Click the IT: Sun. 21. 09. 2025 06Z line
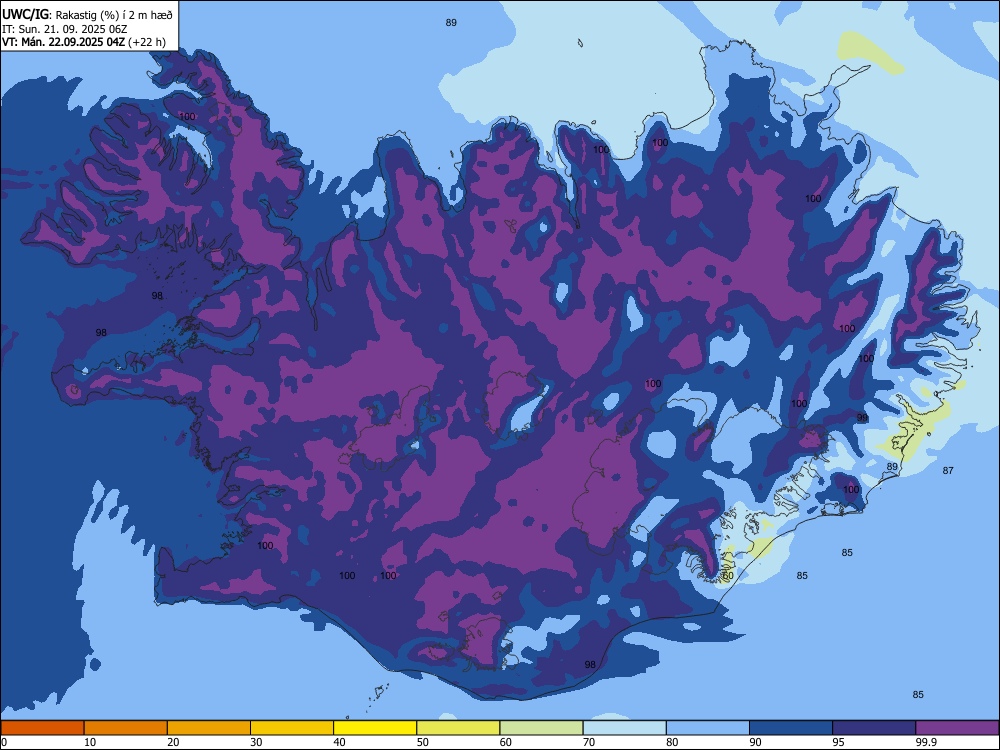Screen dimensions: 1000x750 [64, 29]
